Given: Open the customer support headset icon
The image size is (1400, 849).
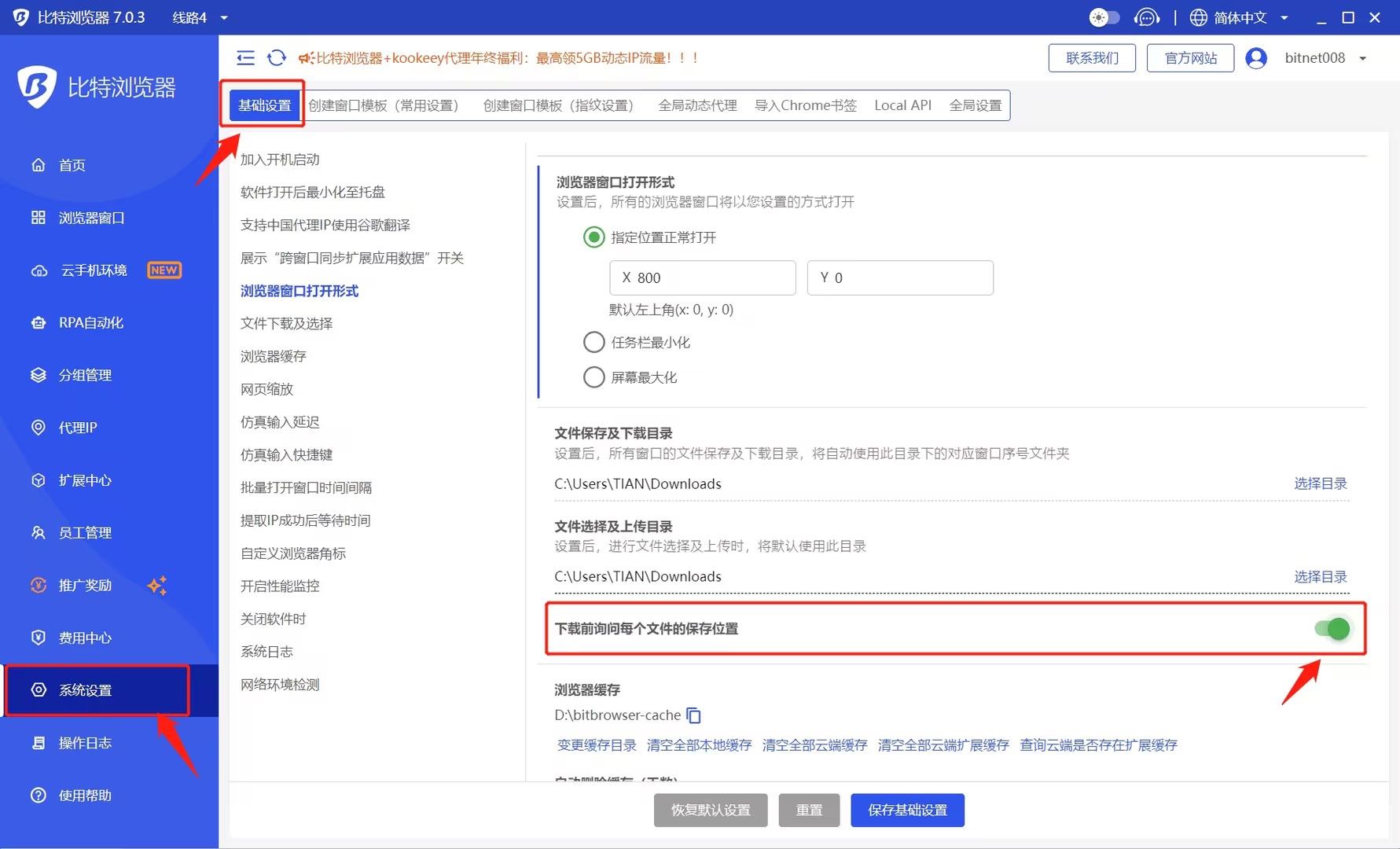Looking at the screenshot, I should 1147,17.
